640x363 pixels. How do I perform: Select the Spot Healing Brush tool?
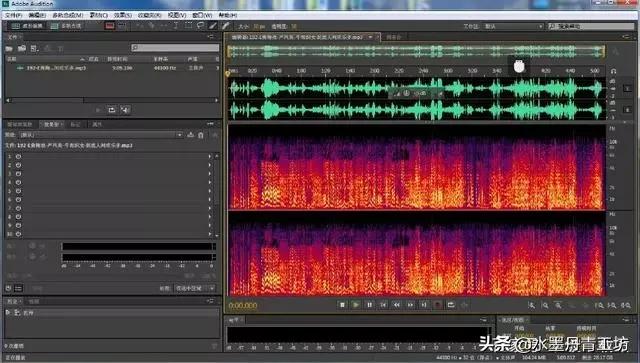click(225, 26)
